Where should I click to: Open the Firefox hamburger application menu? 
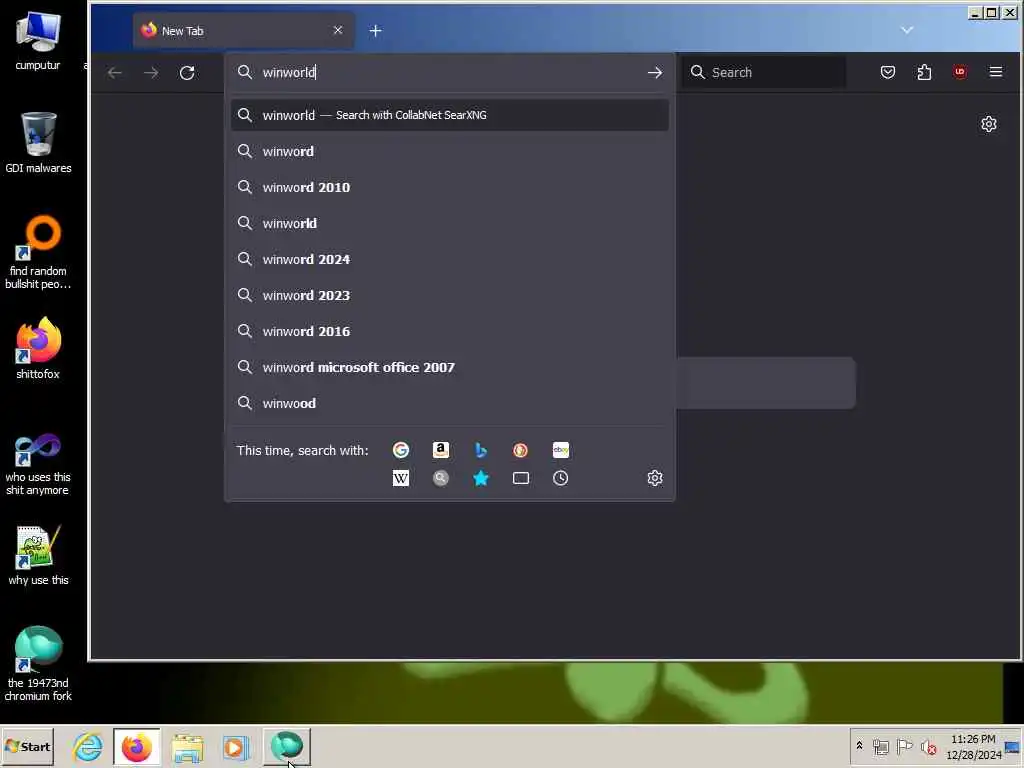996,72
